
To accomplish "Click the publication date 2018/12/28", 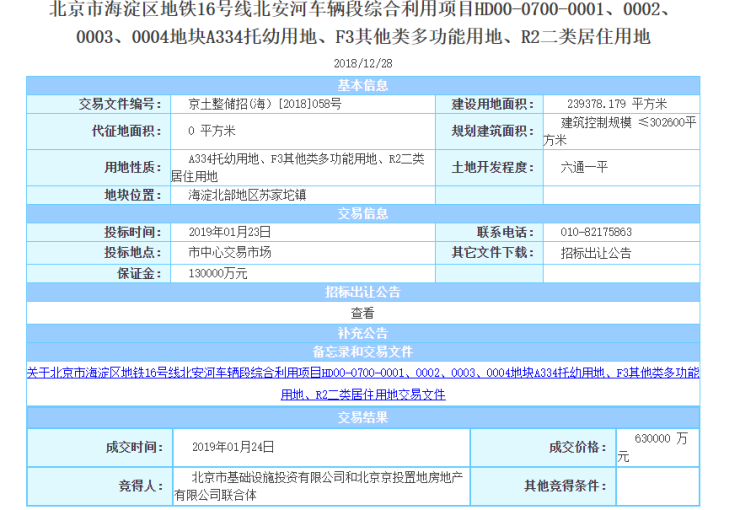I will [x=362, y=62].
